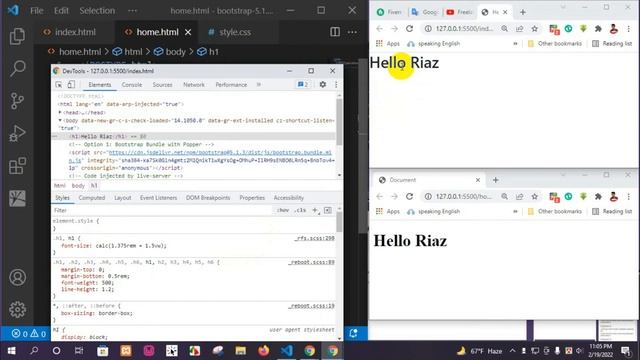The height and width of the screenshot is (360, 640).
Task: Reload the top Chrome window page
Action: (x=409, y=29)
